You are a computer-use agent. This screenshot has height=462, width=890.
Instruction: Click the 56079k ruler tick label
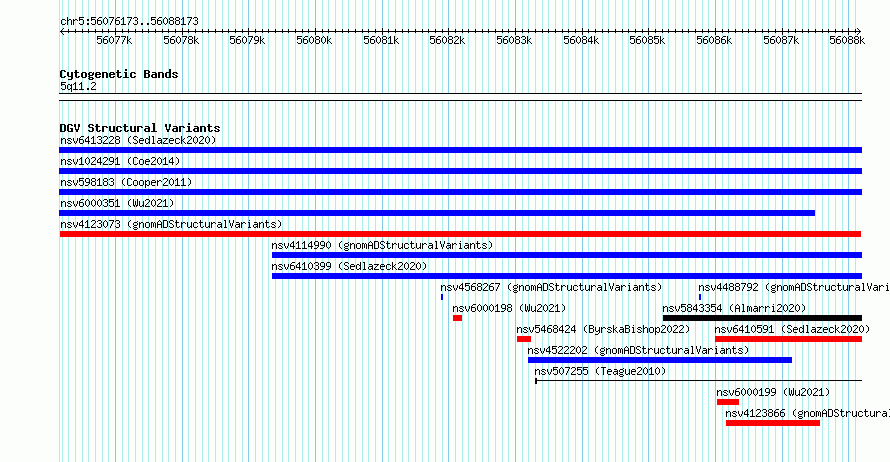point(247,40)
